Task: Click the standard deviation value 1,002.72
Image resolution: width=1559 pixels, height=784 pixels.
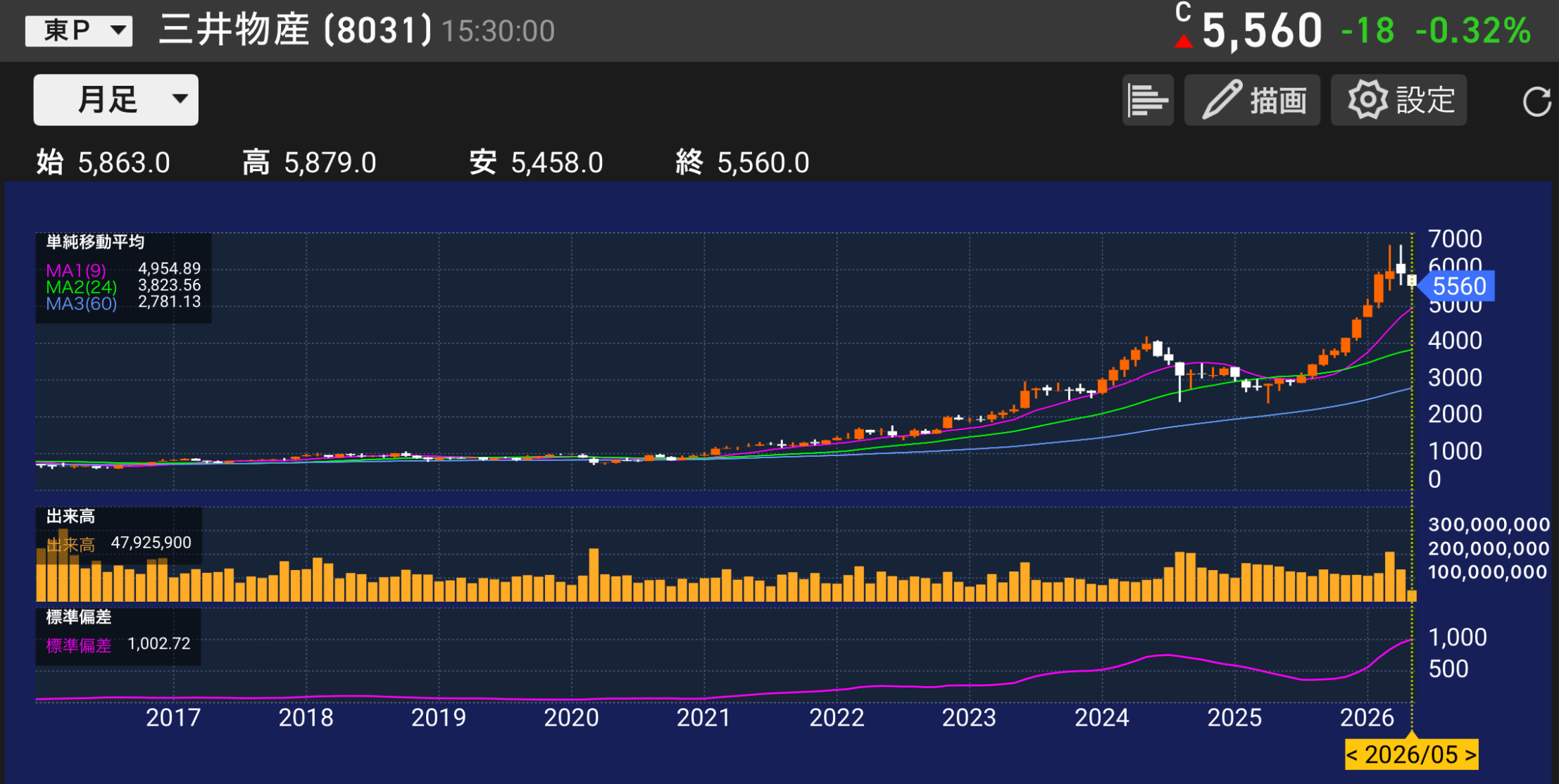Action: 159,643
